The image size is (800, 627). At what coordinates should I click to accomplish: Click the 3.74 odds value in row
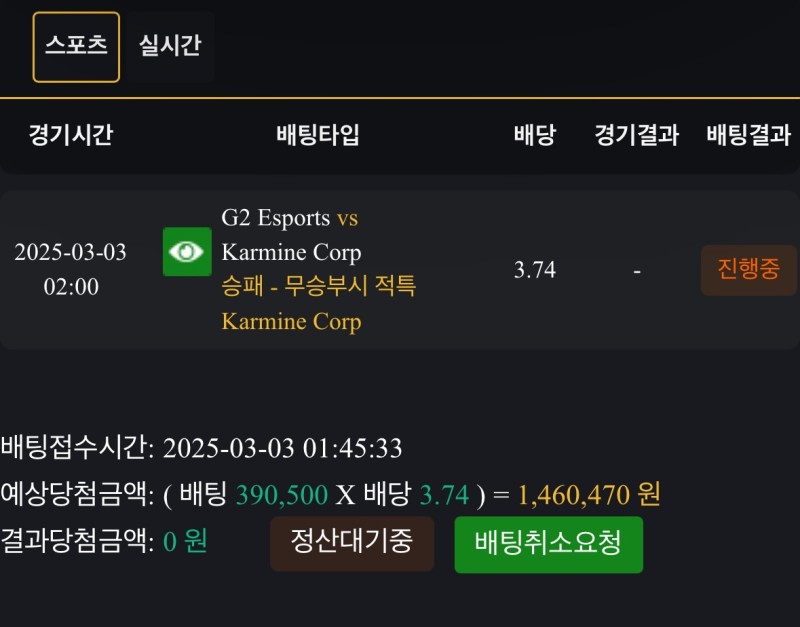click(x=535, y=270)
